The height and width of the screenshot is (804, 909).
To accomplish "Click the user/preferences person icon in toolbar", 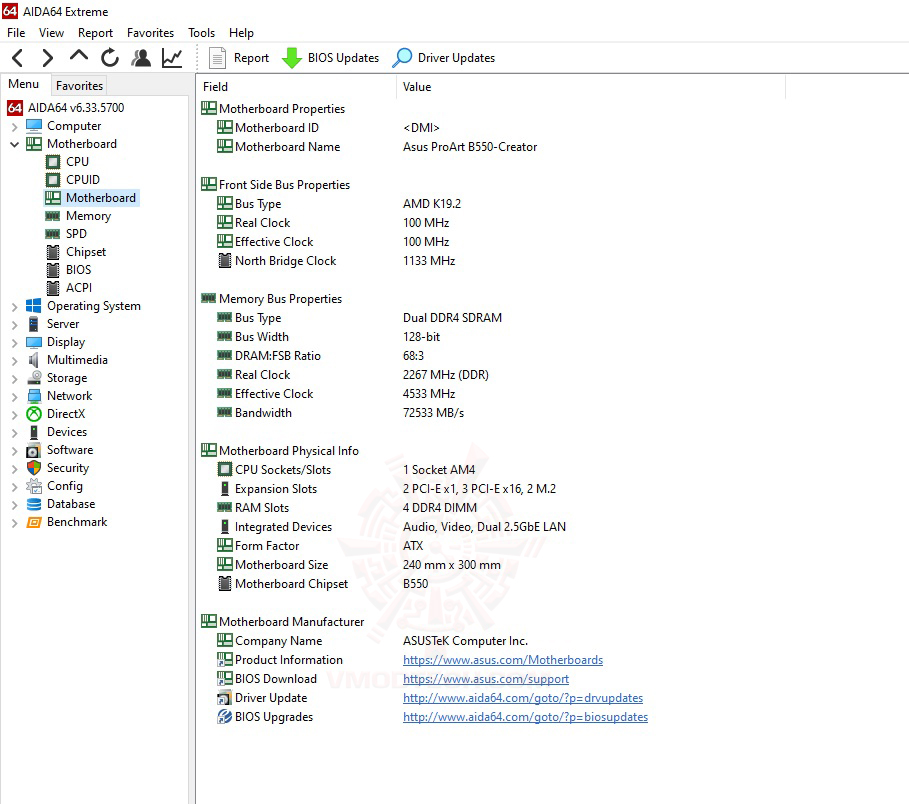I will click(141, 57).
